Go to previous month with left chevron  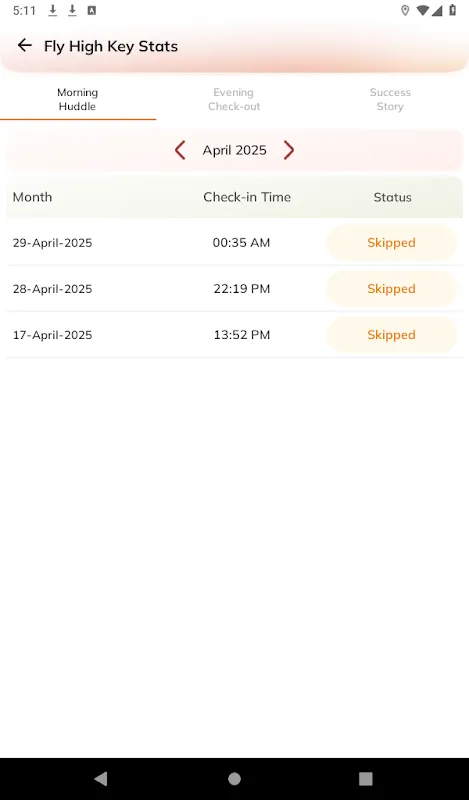click(x=180, y=150)
